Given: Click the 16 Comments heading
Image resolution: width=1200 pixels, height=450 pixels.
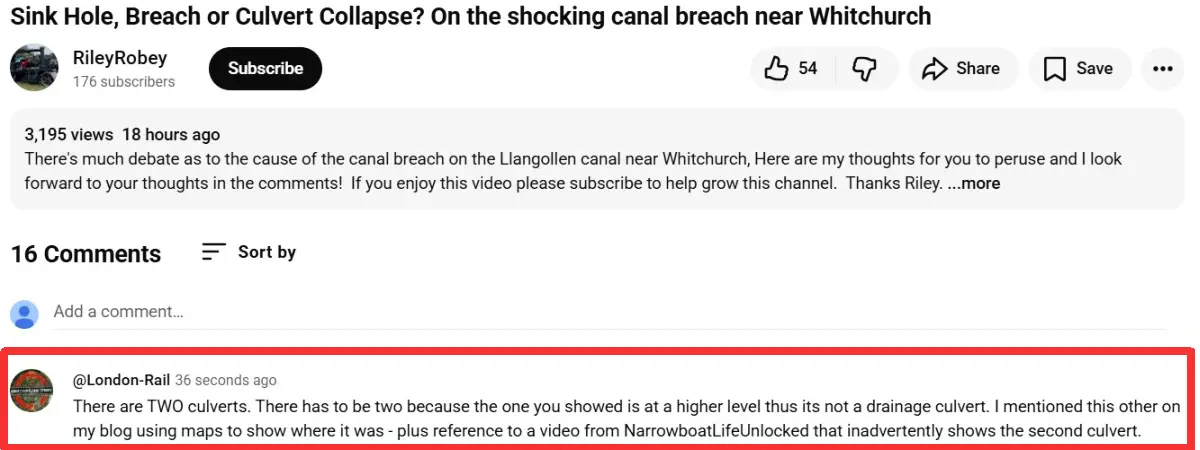Looking at the screenshot, I should pyautogui.click(x=86, y=254).
